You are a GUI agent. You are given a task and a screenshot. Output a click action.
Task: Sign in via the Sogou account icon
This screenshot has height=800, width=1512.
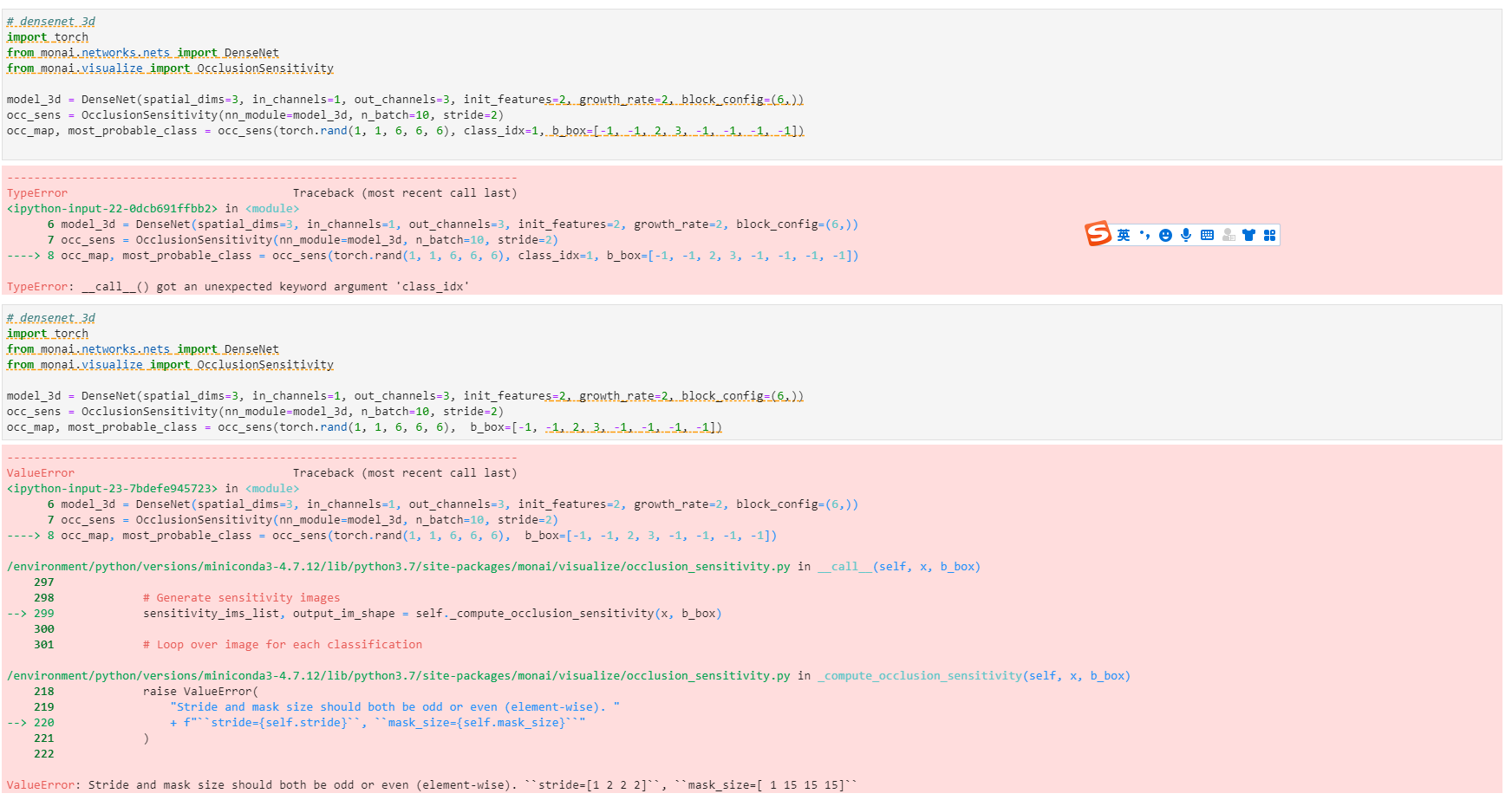(1228, 234)
